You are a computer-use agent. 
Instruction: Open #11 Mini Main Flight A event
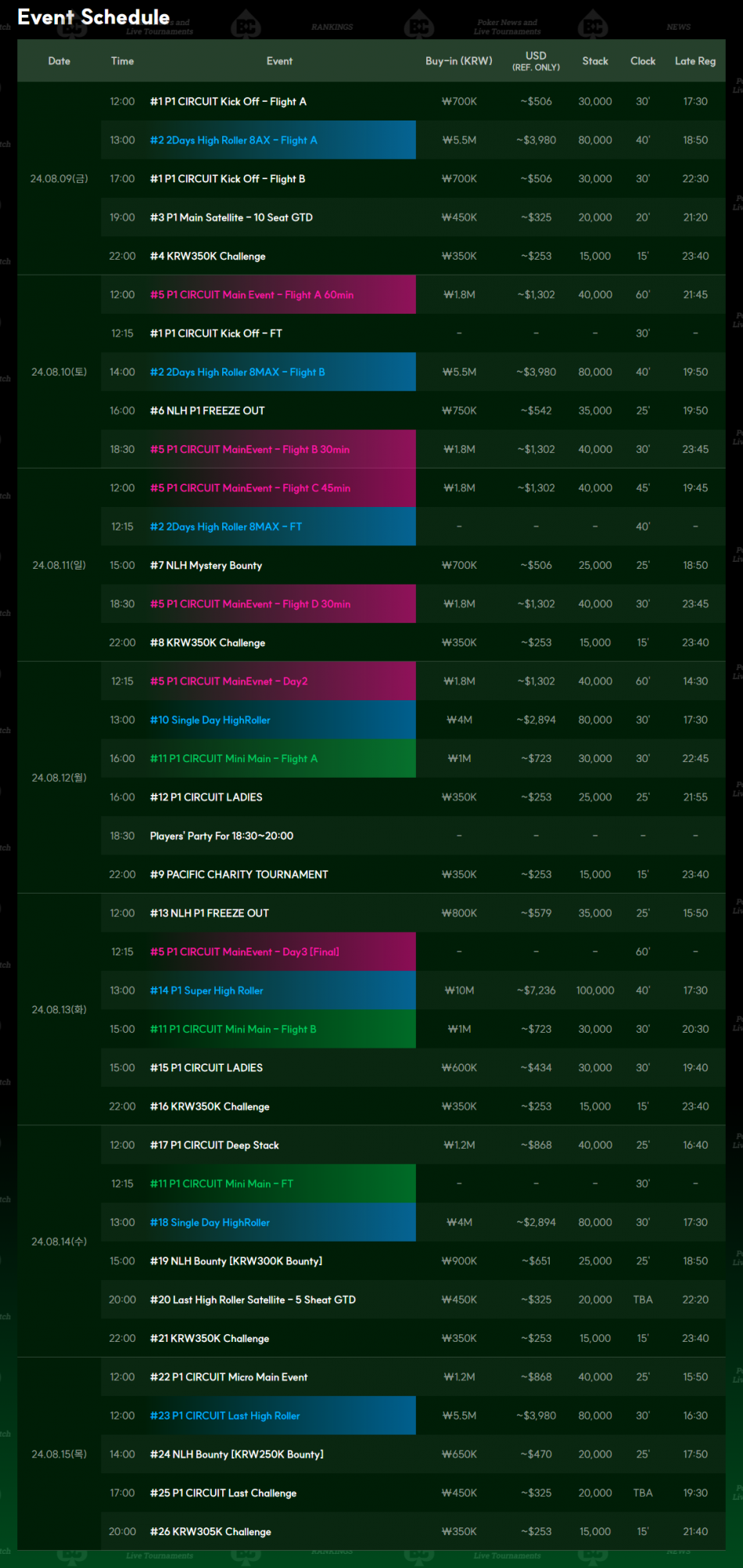tap(233, 759)
